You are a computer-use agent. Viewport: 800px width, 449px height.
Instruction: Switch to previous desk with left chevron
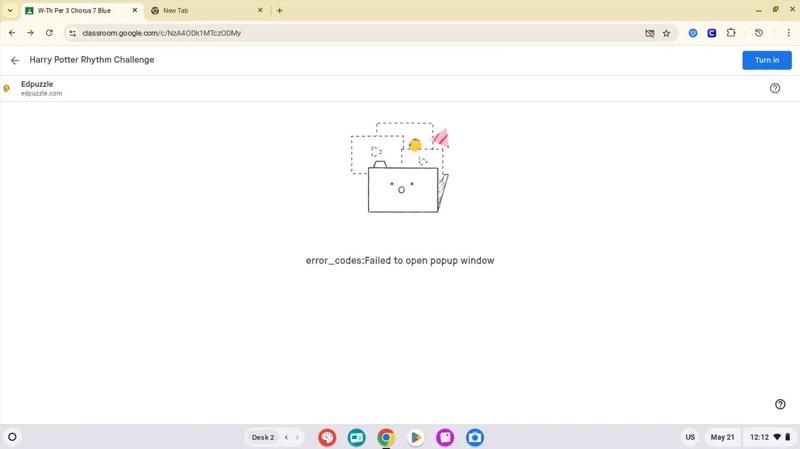[x=286, y=437]
